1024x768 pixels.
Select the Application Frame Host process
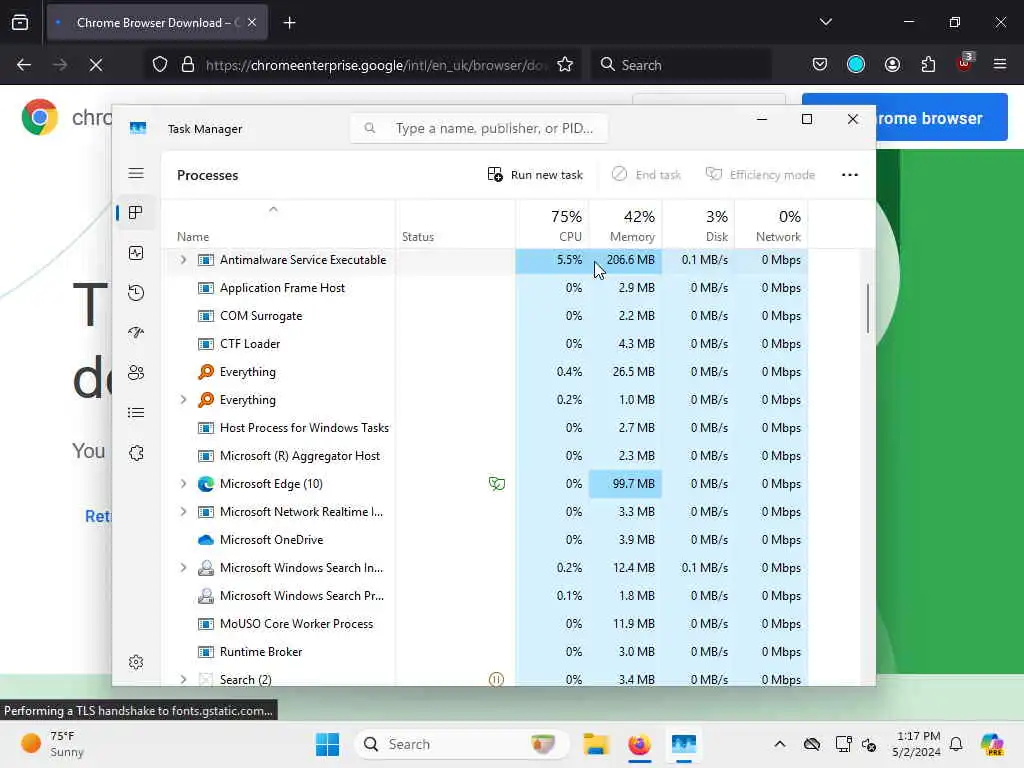pos(485,288)
